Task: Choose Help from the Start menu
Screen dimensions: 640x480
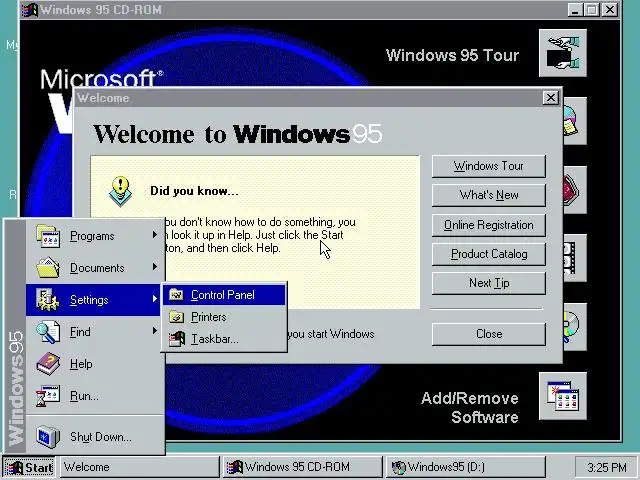Action: point(95,364)
